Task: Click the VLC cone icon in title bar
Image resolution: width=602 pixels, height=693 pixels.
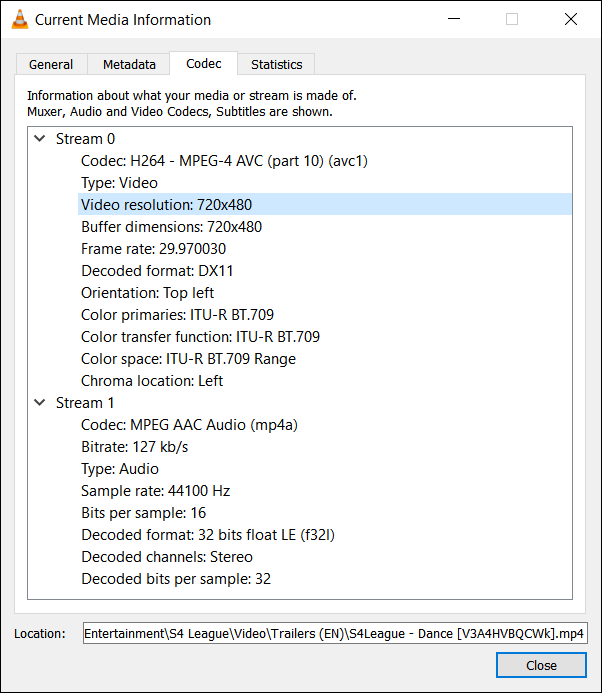Action: click(x=19, y=19)
